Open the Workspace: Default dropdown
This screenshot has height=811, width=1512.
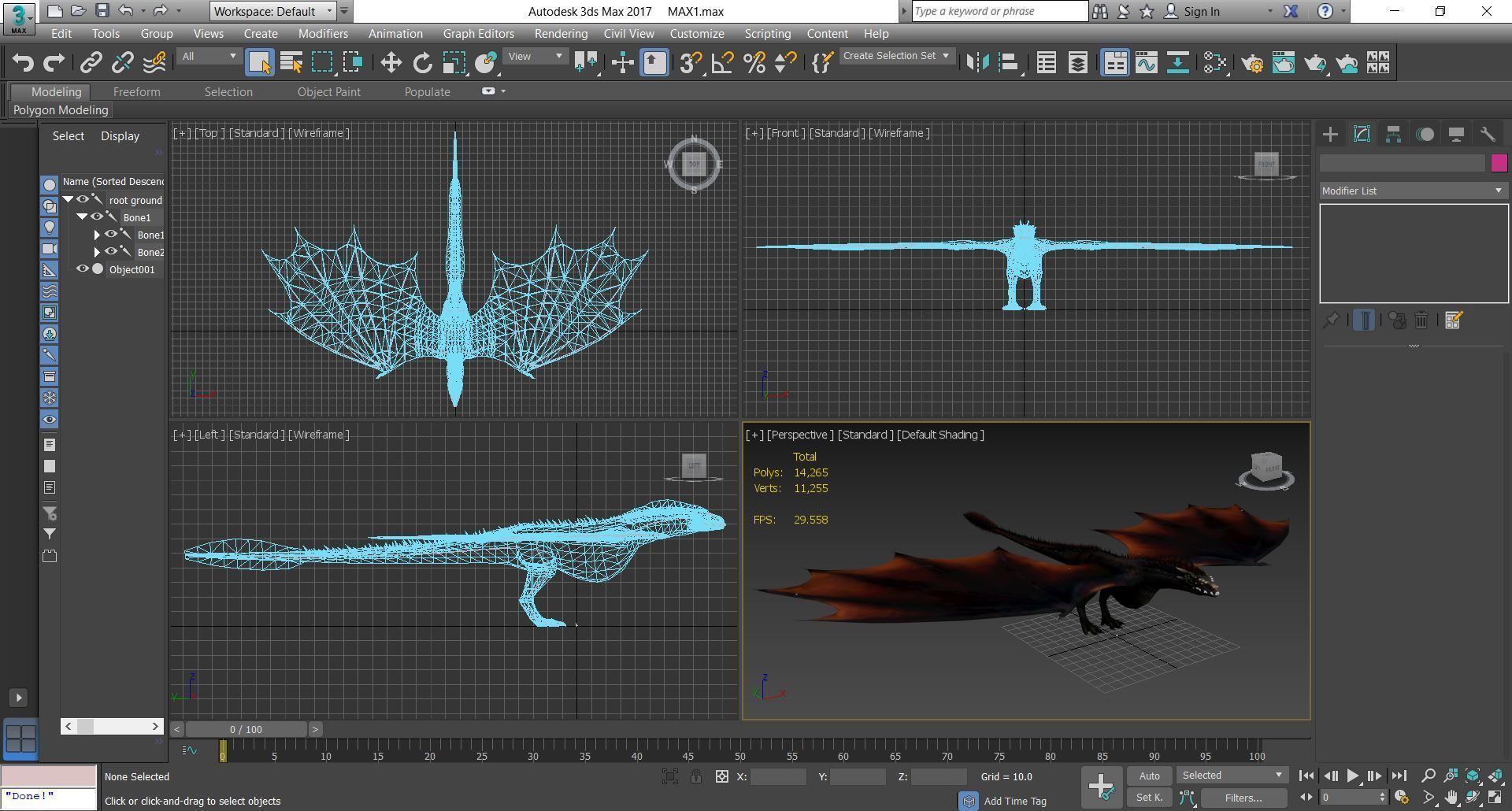[x=273, y=11]
